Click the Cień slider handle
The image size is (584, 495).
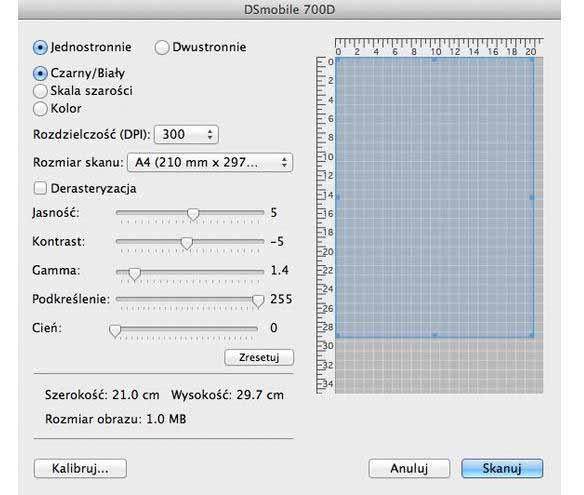click(x=115, y=330)
